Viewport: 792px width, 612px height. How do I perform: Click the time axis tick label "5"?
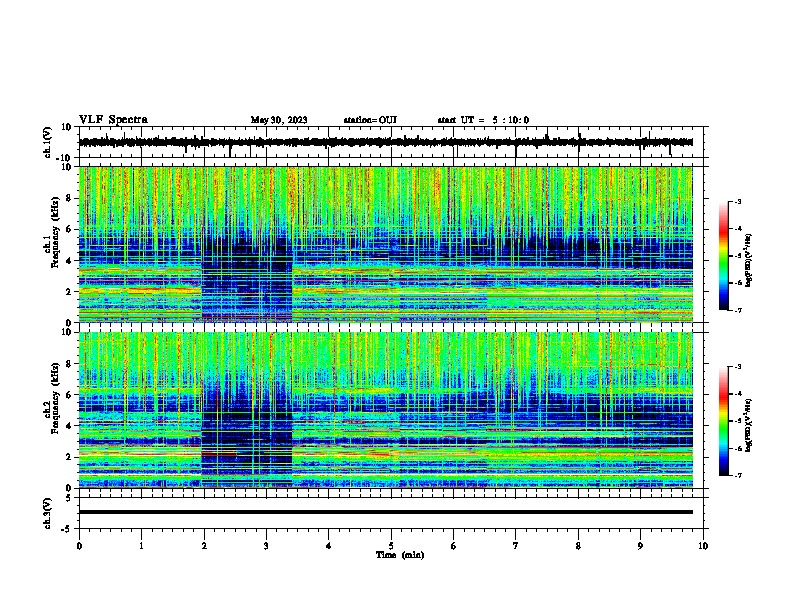point(391,546)
